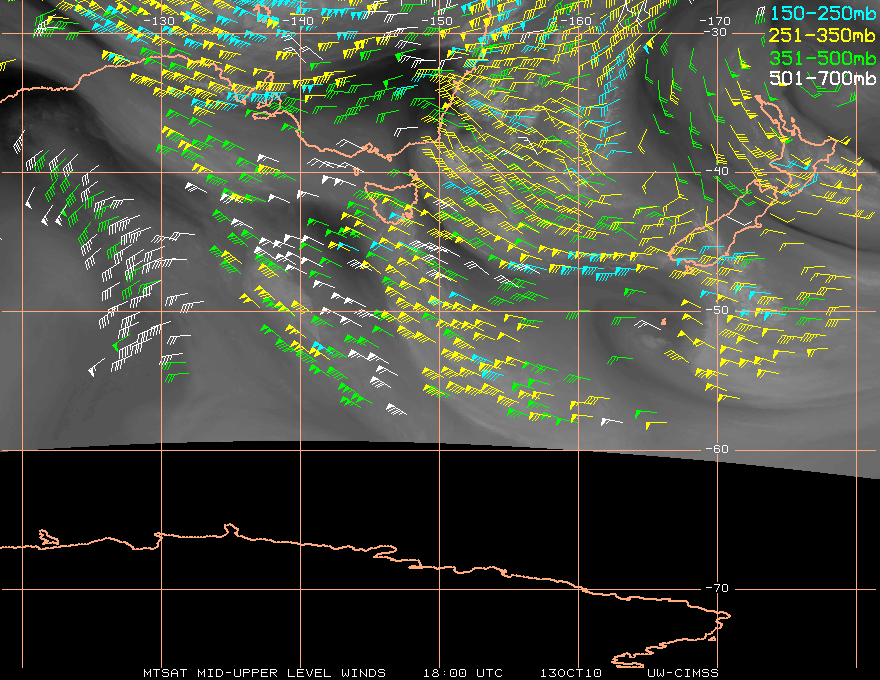Click the -160 longitude label
This screenshot has width=880, height=680.
575,21
